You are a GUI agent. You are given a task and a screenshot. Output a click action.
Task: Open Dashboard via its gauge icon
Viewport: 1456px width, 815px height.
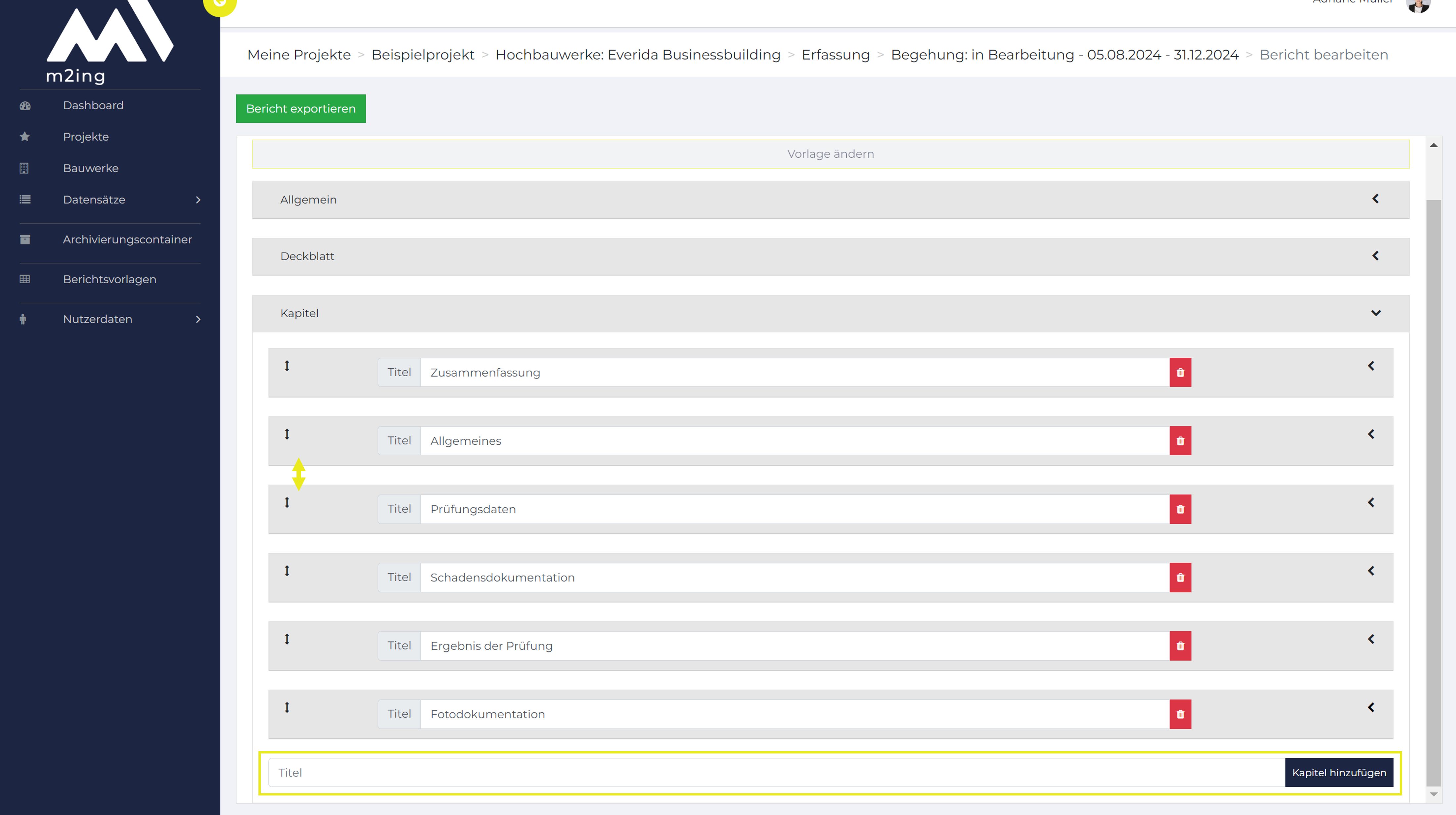(x=25, y=106)
